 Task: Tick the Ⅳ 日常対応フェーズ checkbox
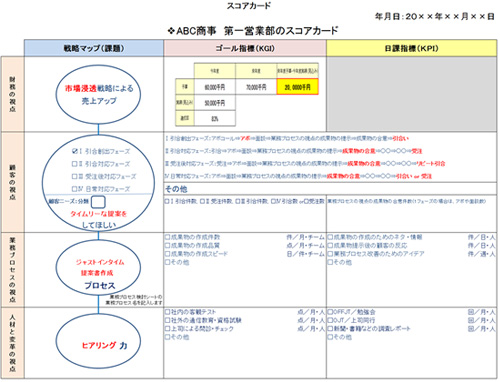point(75,189)
